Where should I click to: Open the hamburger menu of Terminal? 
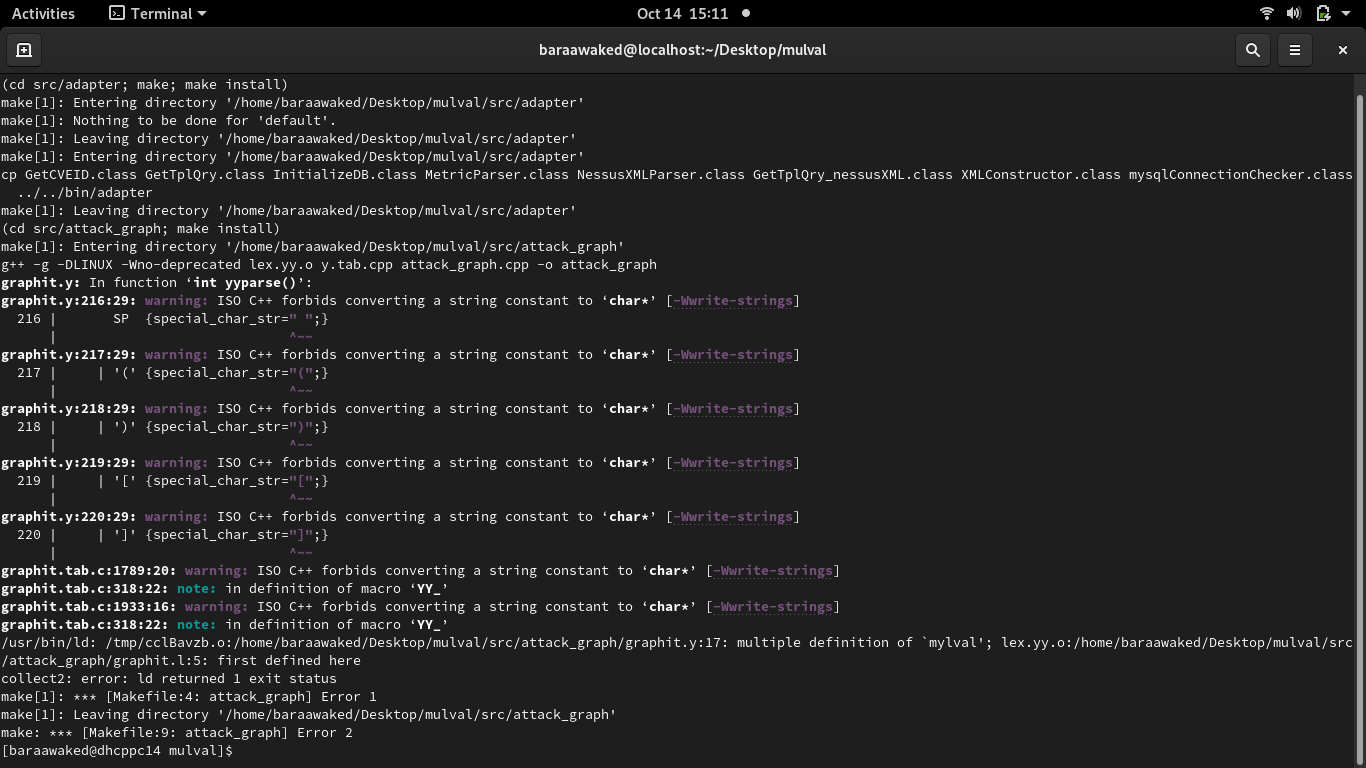1297,49
